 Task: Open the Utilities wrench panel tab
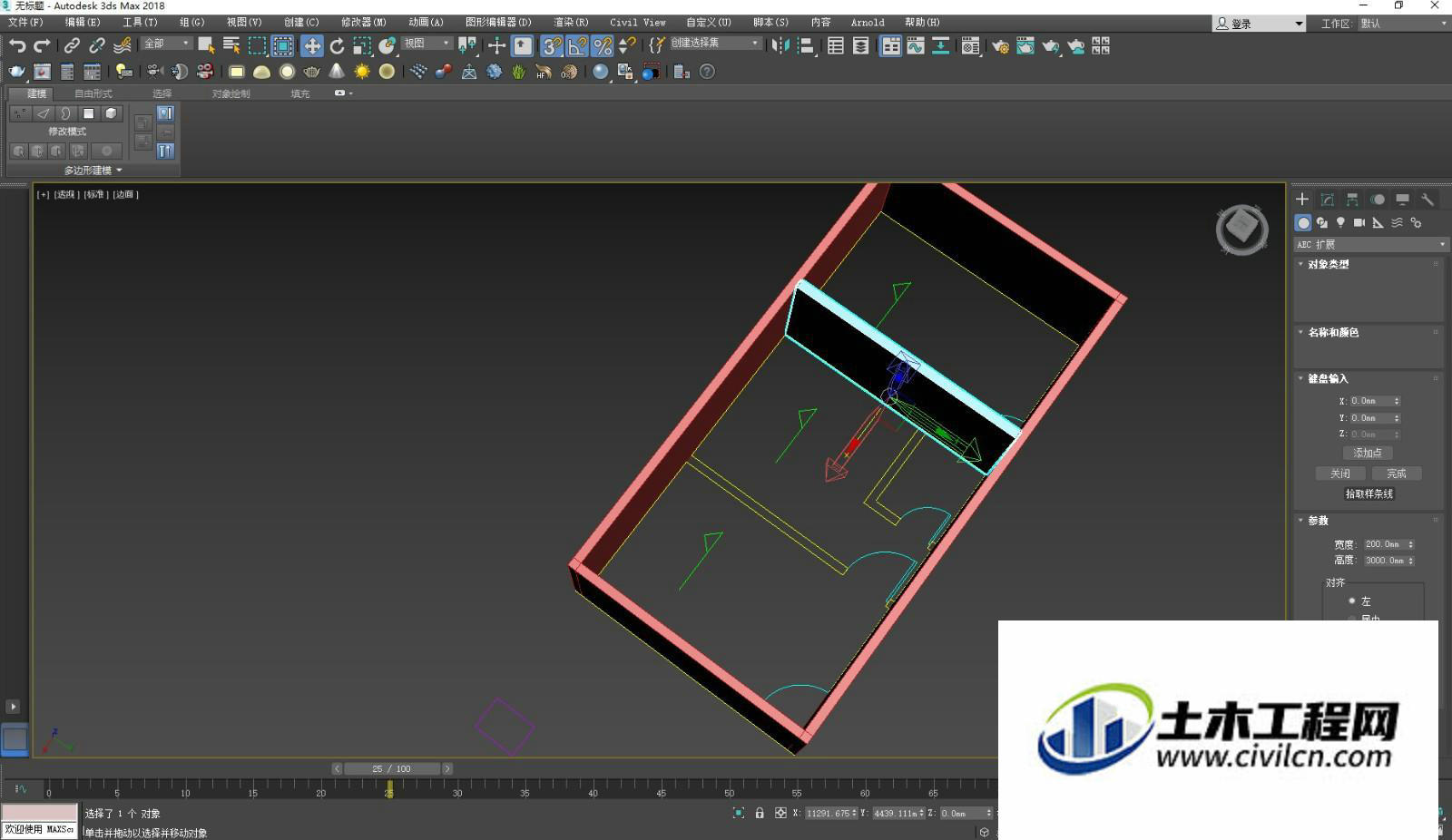pyautogui.click(x=1427, y=200)
